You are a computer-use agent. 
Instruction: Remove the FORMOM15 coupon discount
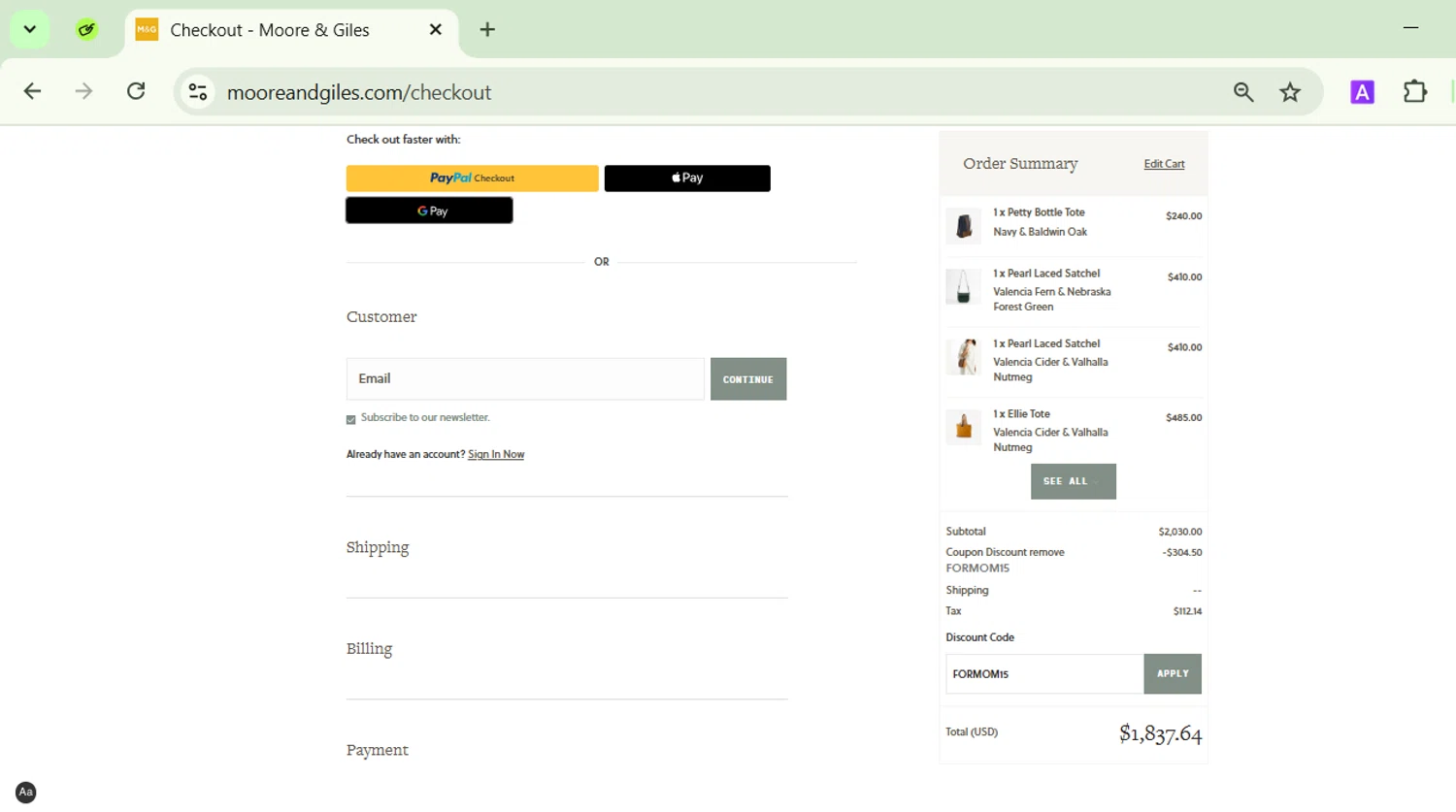point(1047,552)
